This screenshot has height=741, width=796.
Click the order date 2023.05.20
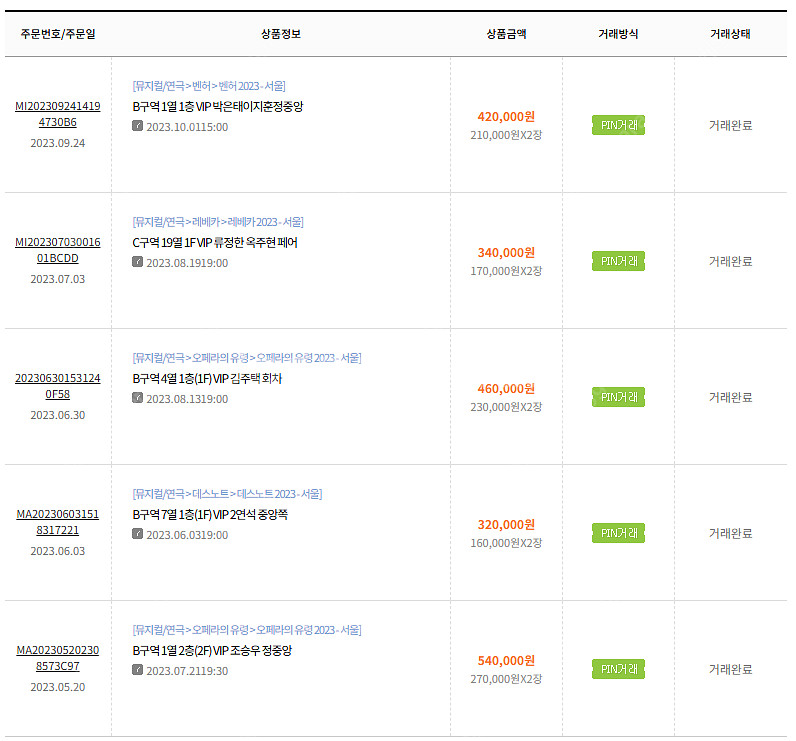pyautogui.click(x=58, y=687)
